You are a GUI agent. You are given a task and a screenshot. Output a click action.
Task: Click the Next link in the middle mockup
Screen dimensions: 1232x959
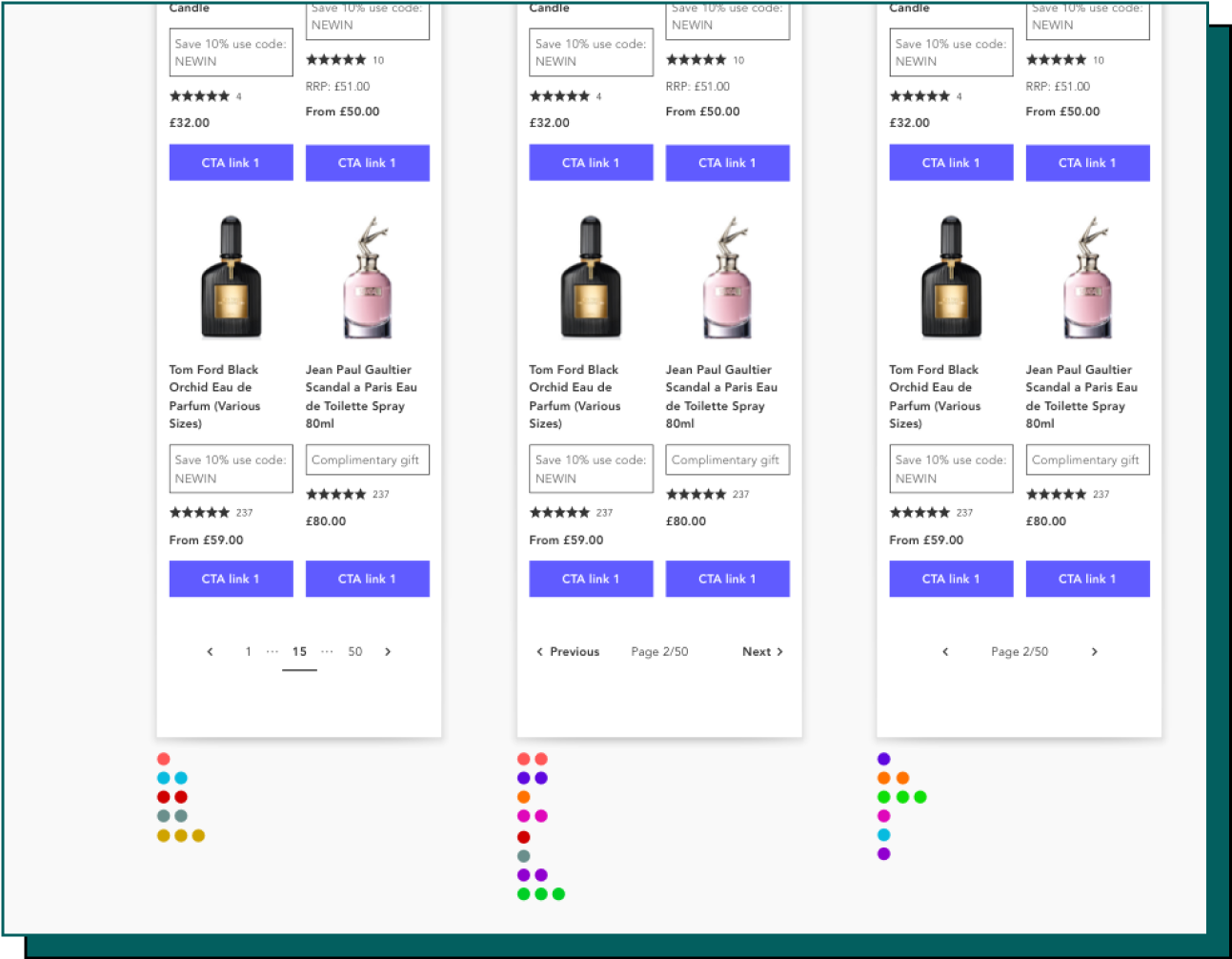pyautogui.click(x=762, y=652)
